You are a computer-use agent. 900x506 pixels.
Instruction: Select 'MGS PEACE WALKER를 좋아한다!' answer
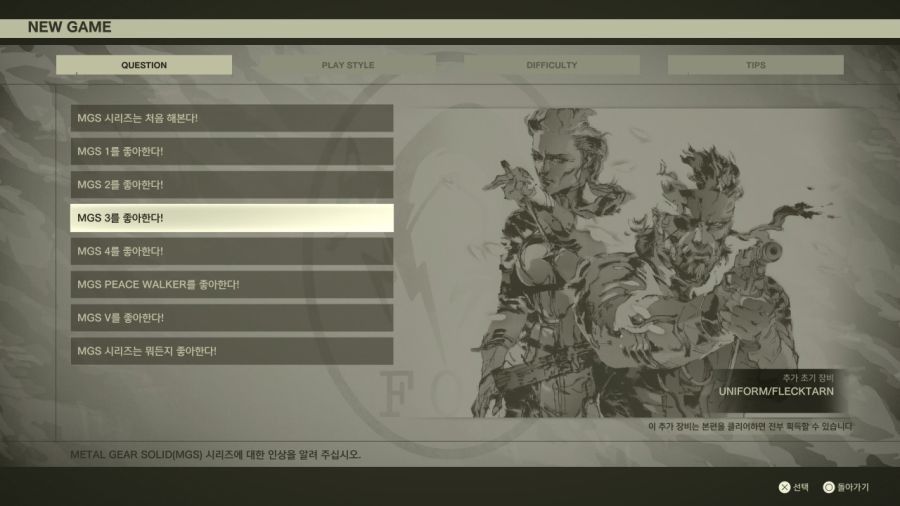point(232,284)
